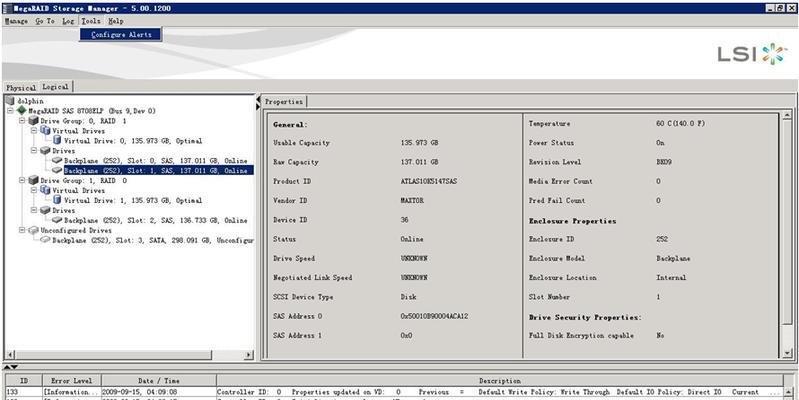Click the Slot 2 drive icon

coord(57,220)
